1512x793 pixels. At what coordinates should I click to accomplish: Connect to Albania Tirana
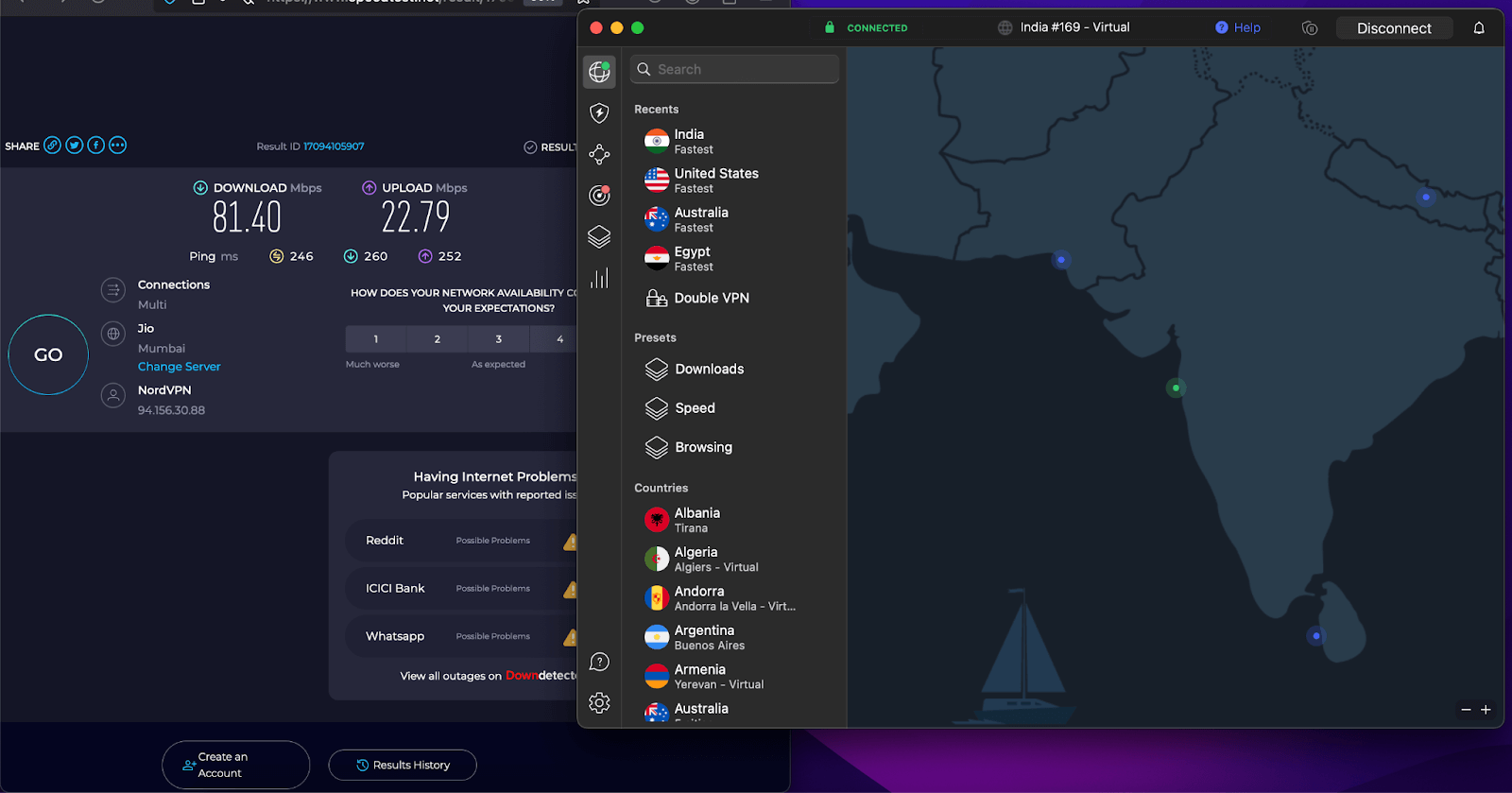click(732, 520)
